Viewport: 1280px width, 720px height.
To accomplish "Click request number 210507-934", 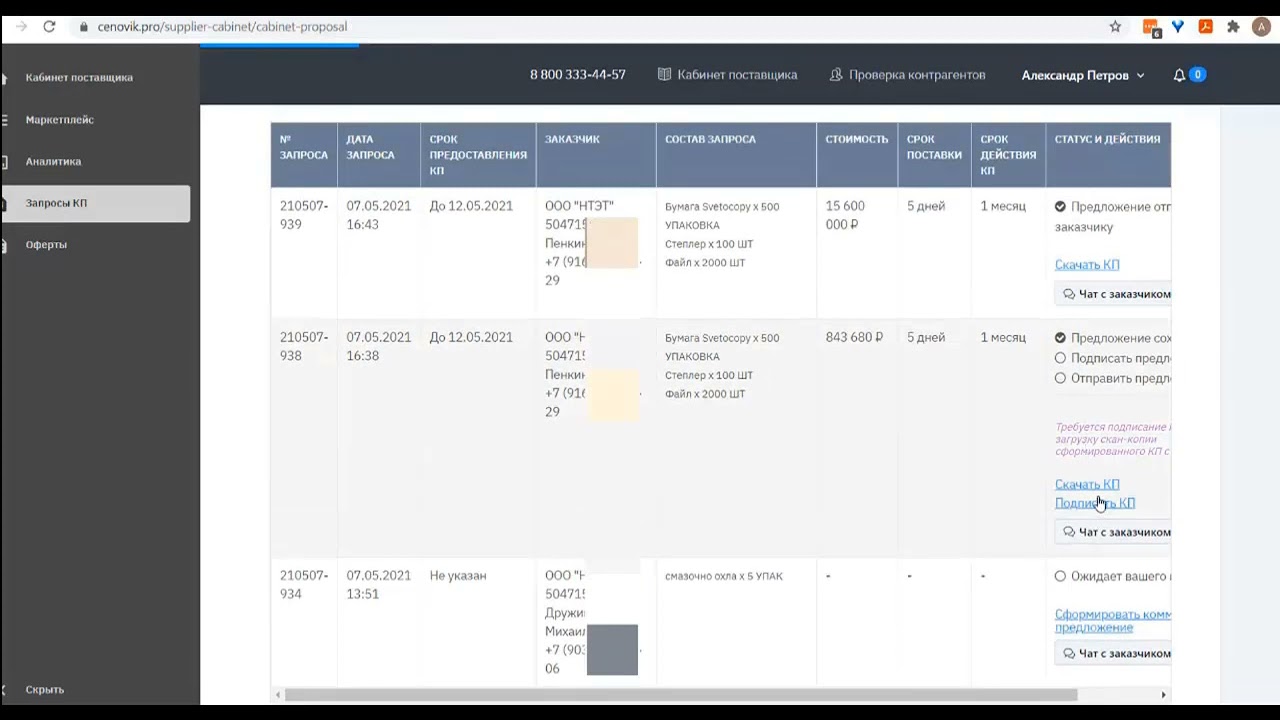I will 304,584.
